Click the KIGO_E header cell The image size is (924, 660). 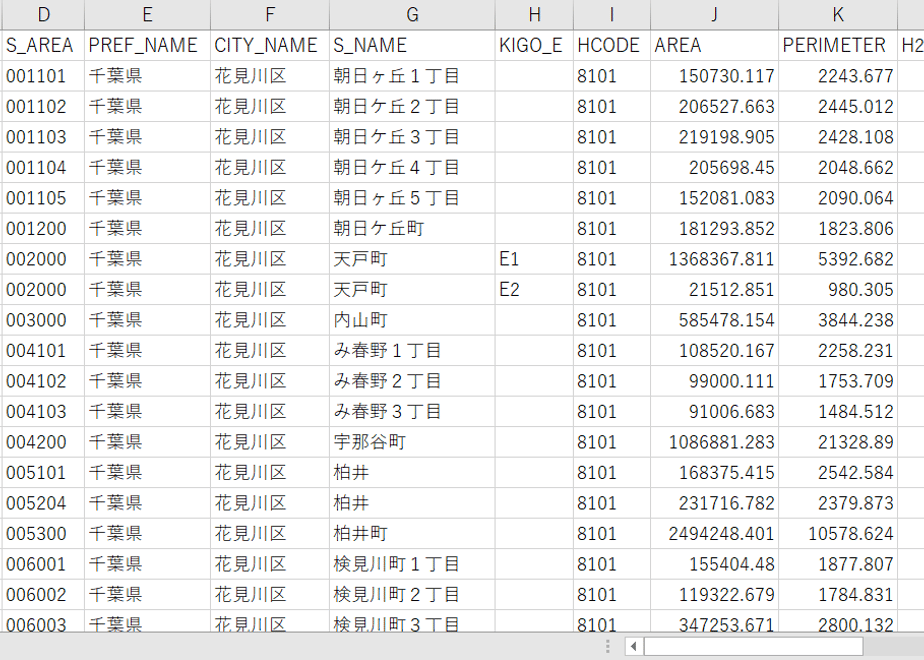[x=534, y=45]
